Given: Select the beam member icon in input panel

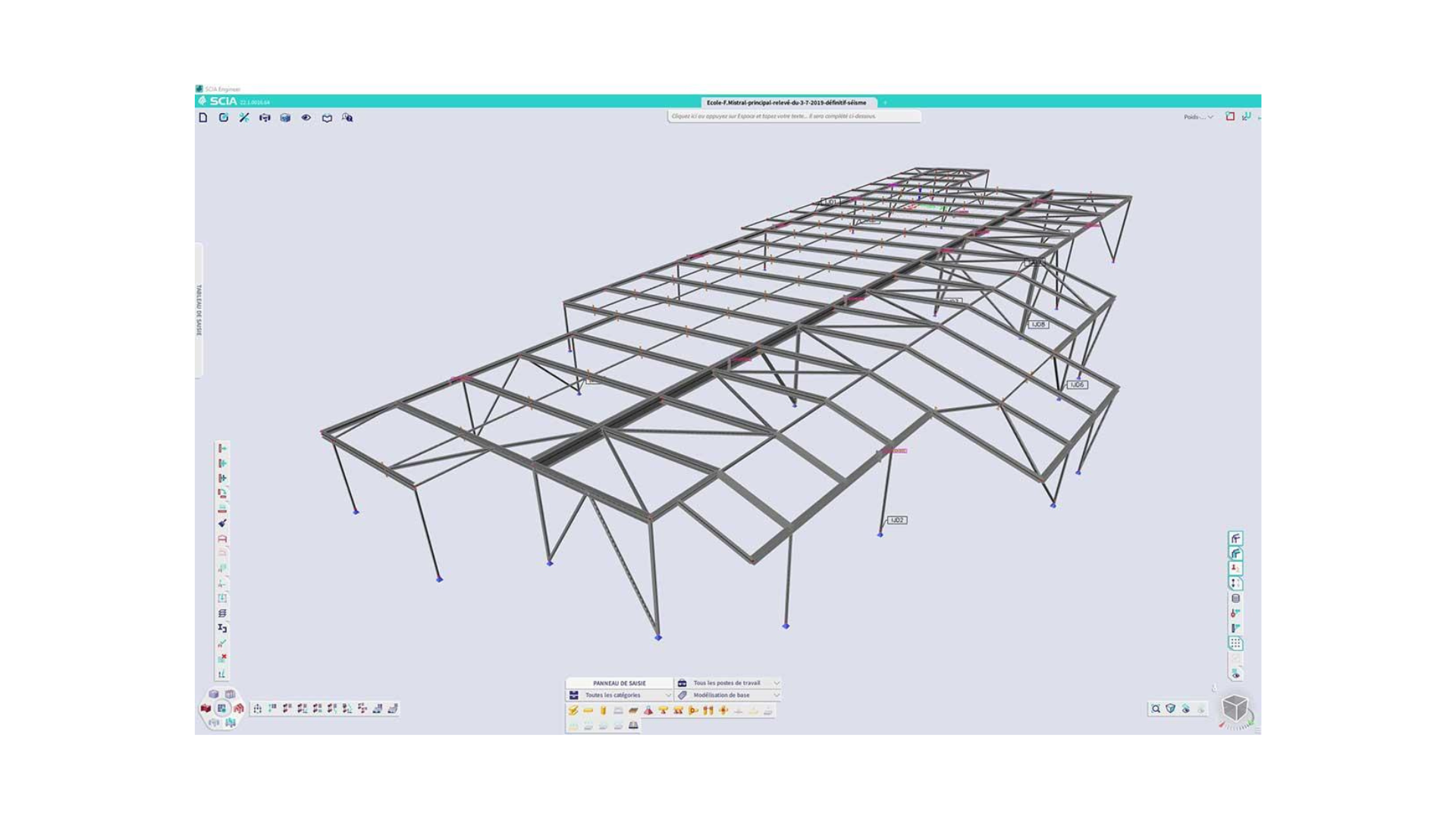Looking at the screenshot, I should (588, 711).
